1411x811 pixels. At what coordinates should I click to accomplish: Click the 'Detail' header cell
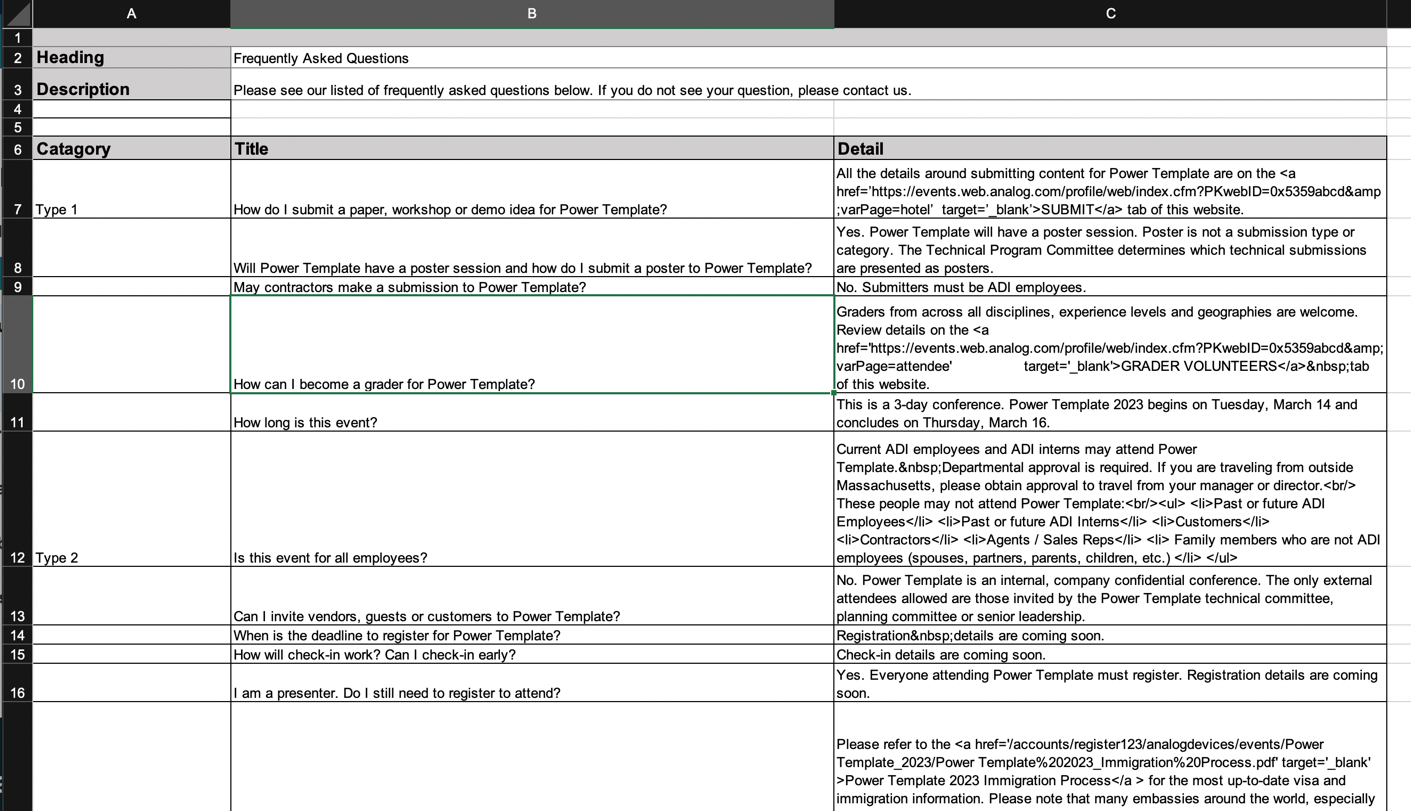[x=1110, y=148]
